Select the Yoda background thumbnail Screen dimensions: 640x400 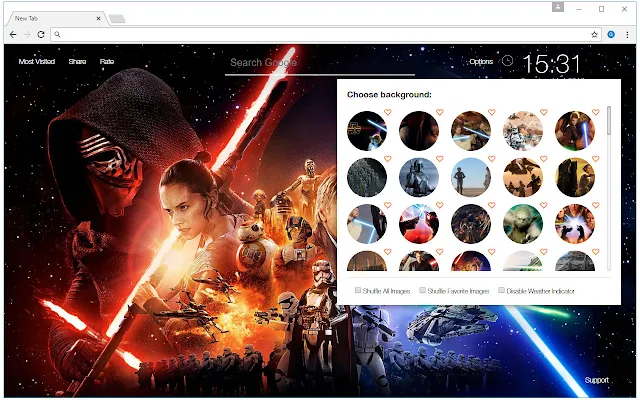pyautogui.click(x=523, y=224)
